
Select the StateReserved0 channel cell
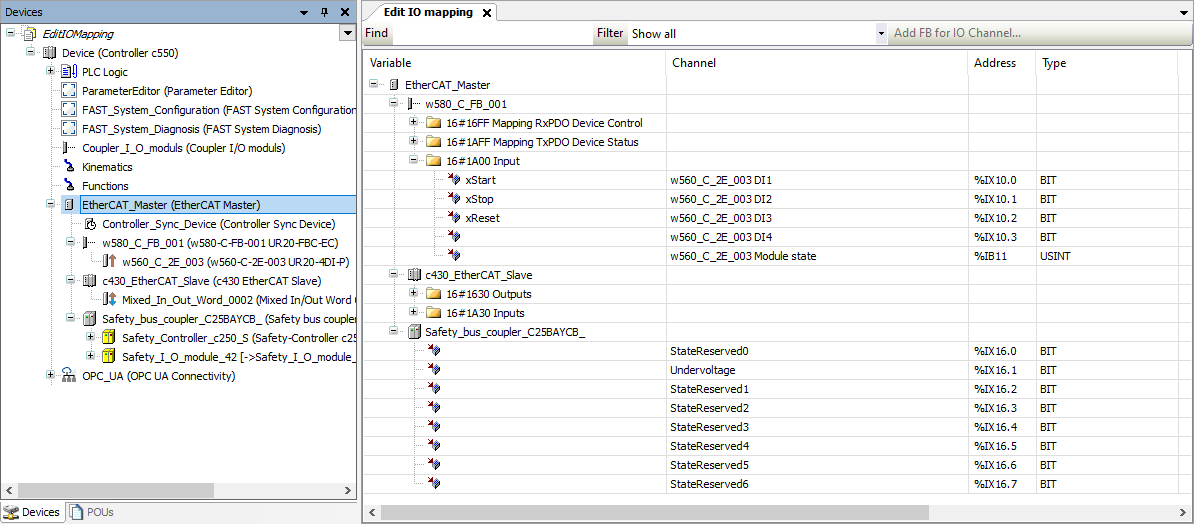(x=817, y=351)
